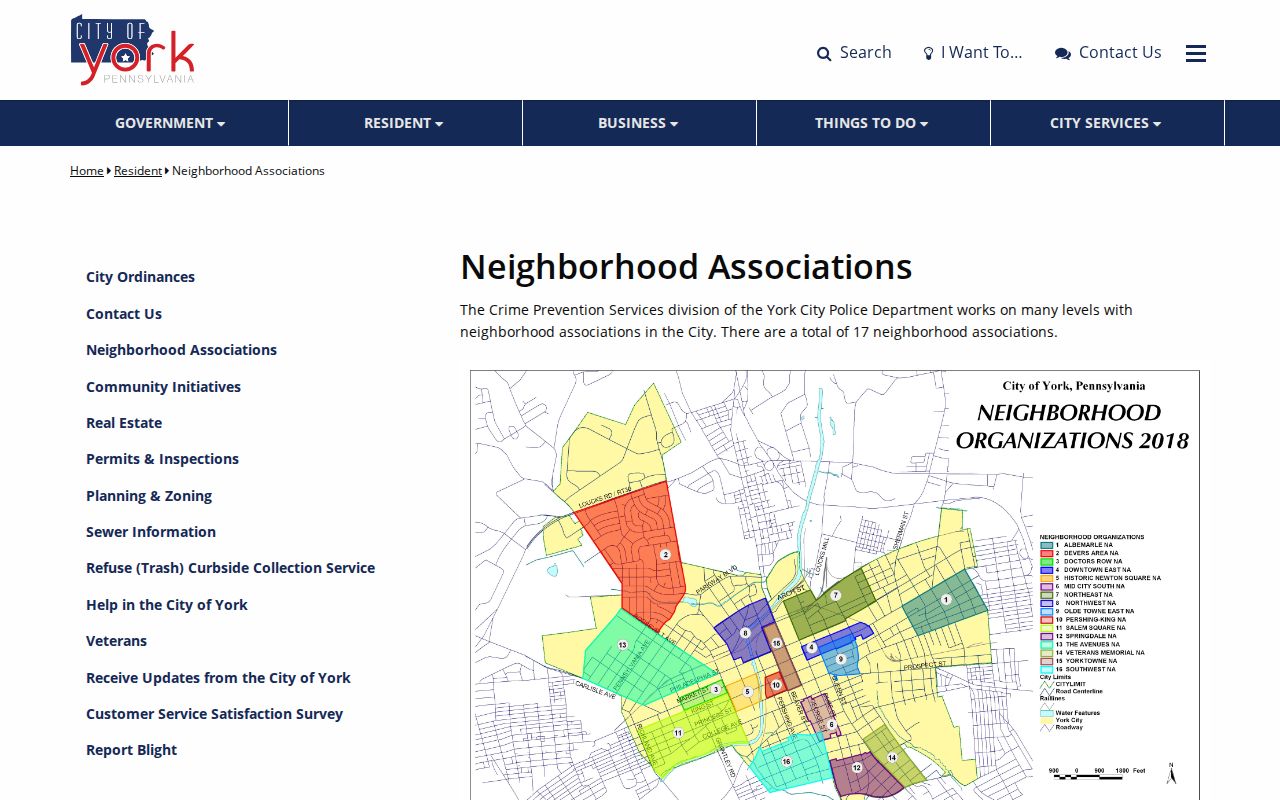Open Permits & Inspections sidebar link

(x=162, y=459)
